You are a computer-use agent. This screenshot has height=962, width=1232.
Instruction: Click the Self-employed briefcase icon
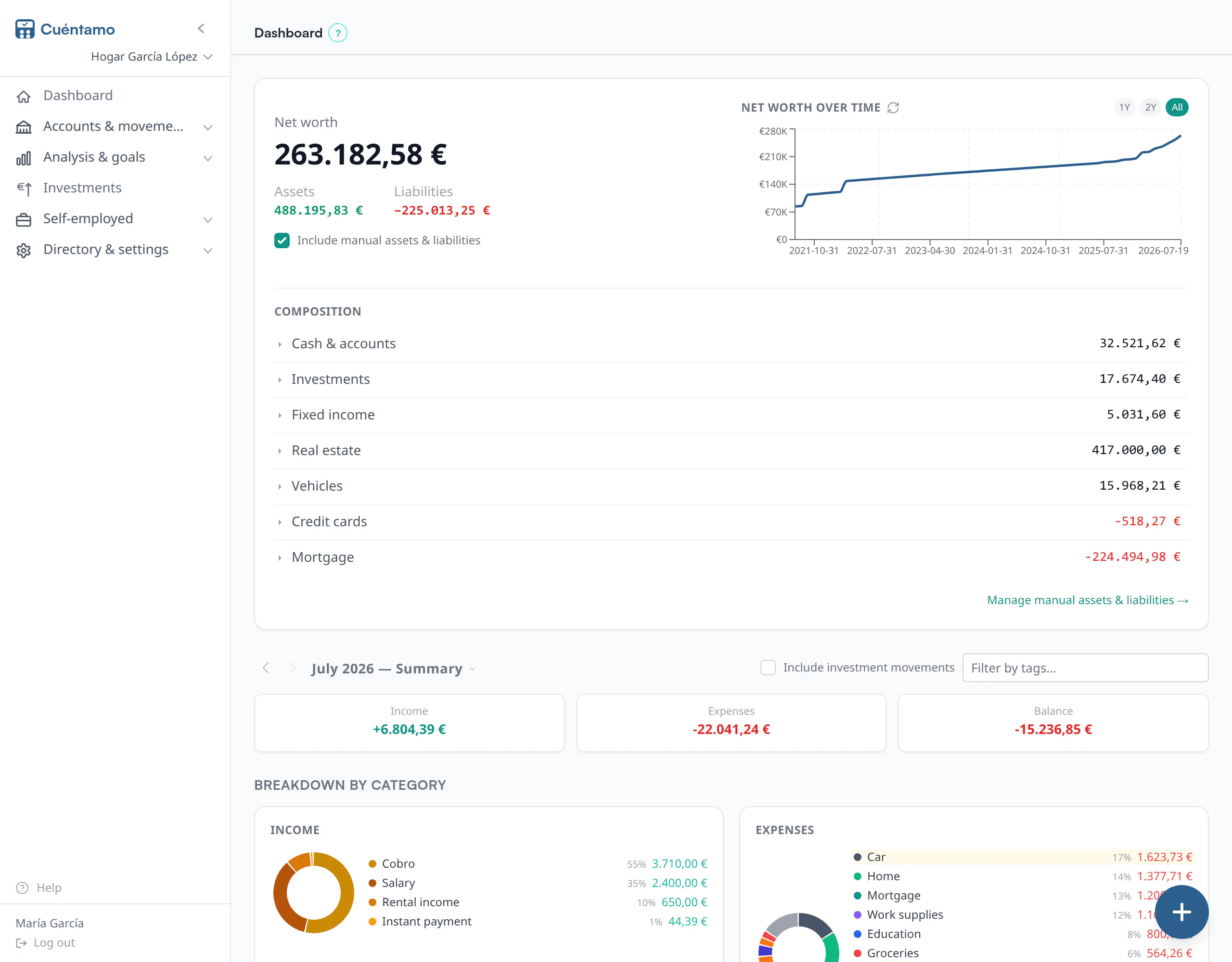(x=24, y=219)
